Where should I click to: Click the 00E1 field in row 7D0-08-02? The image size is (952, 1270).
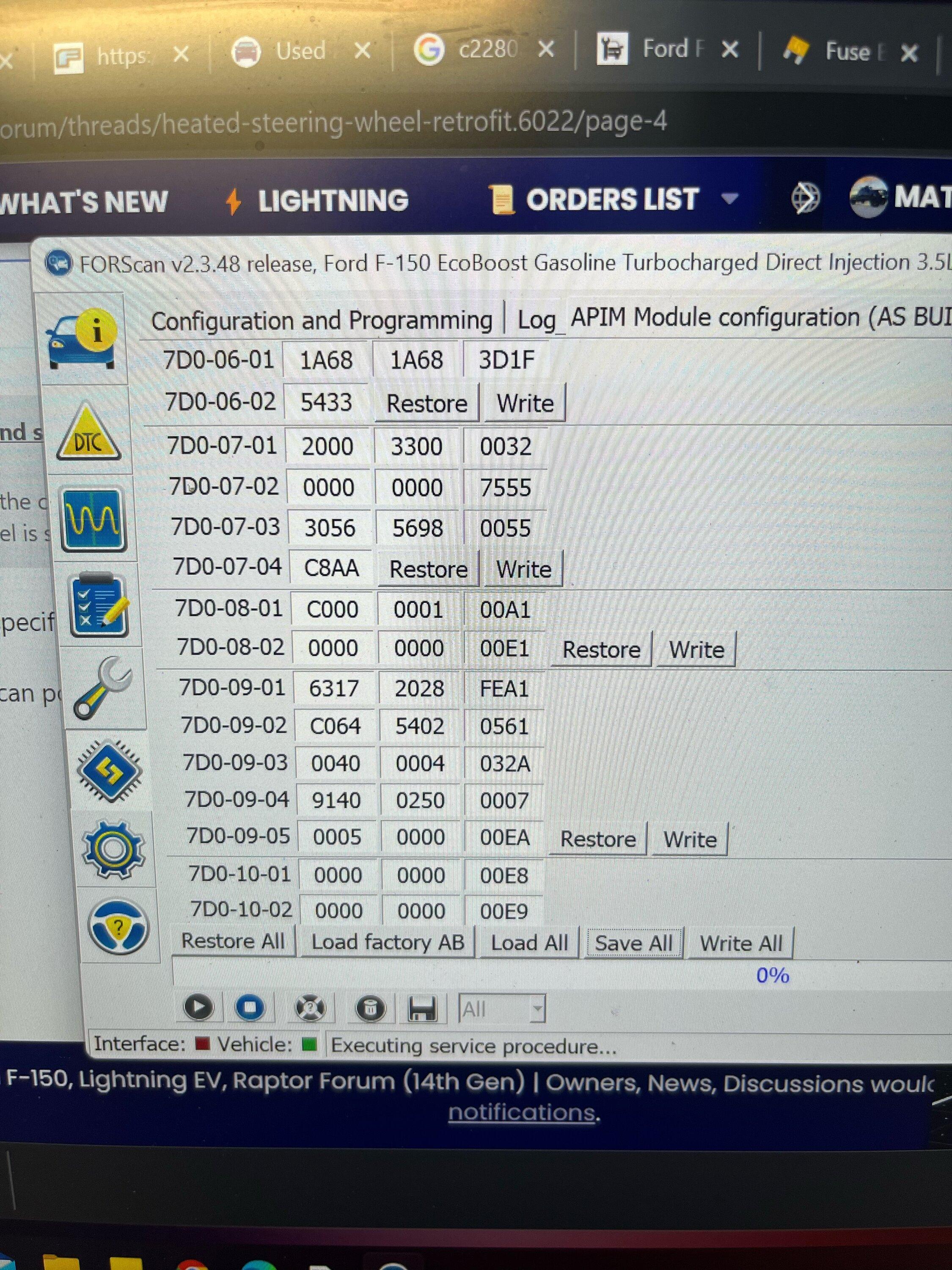504,648
